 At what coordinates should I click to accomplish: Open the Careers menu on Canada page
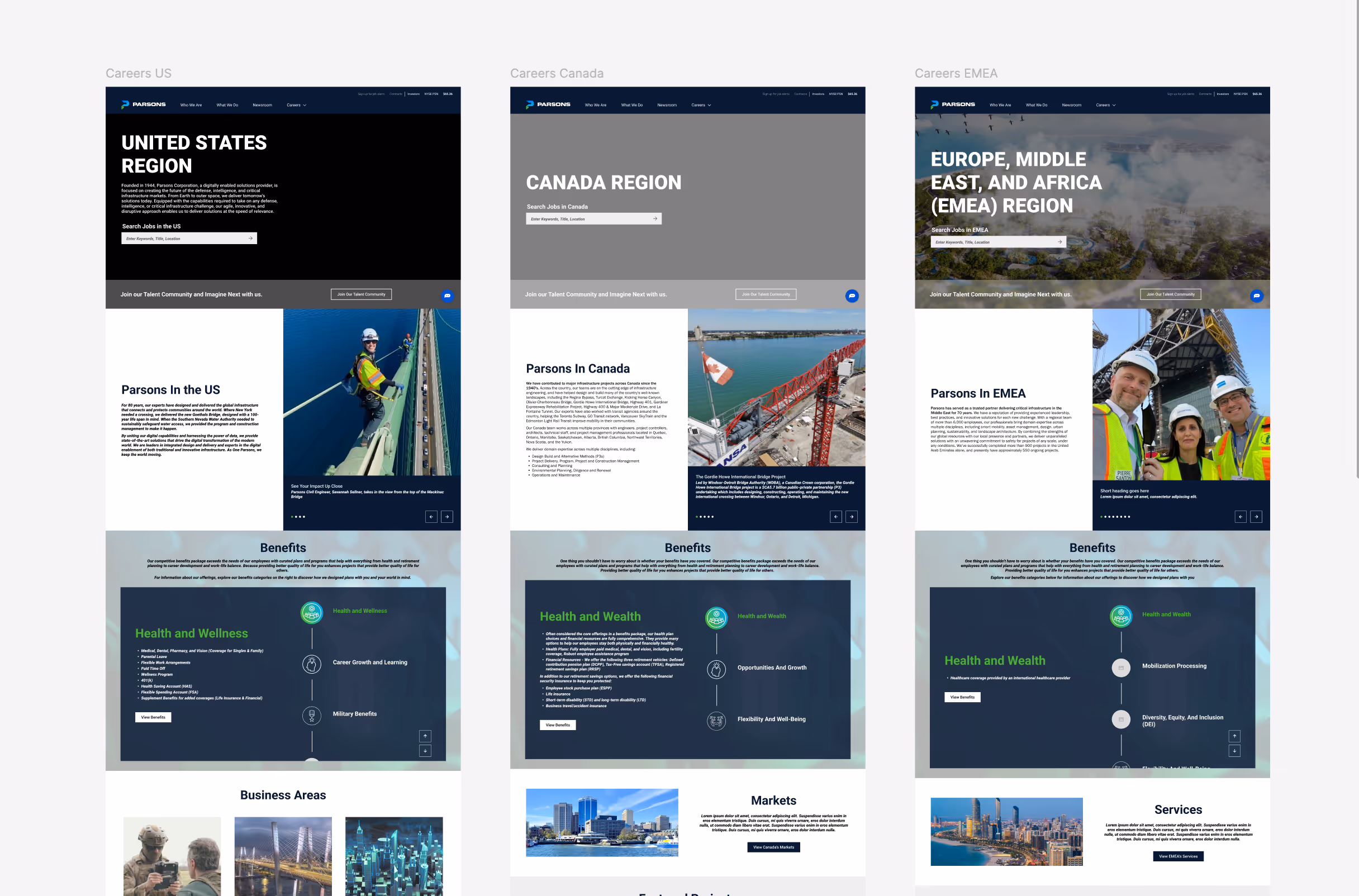point(701,105)
